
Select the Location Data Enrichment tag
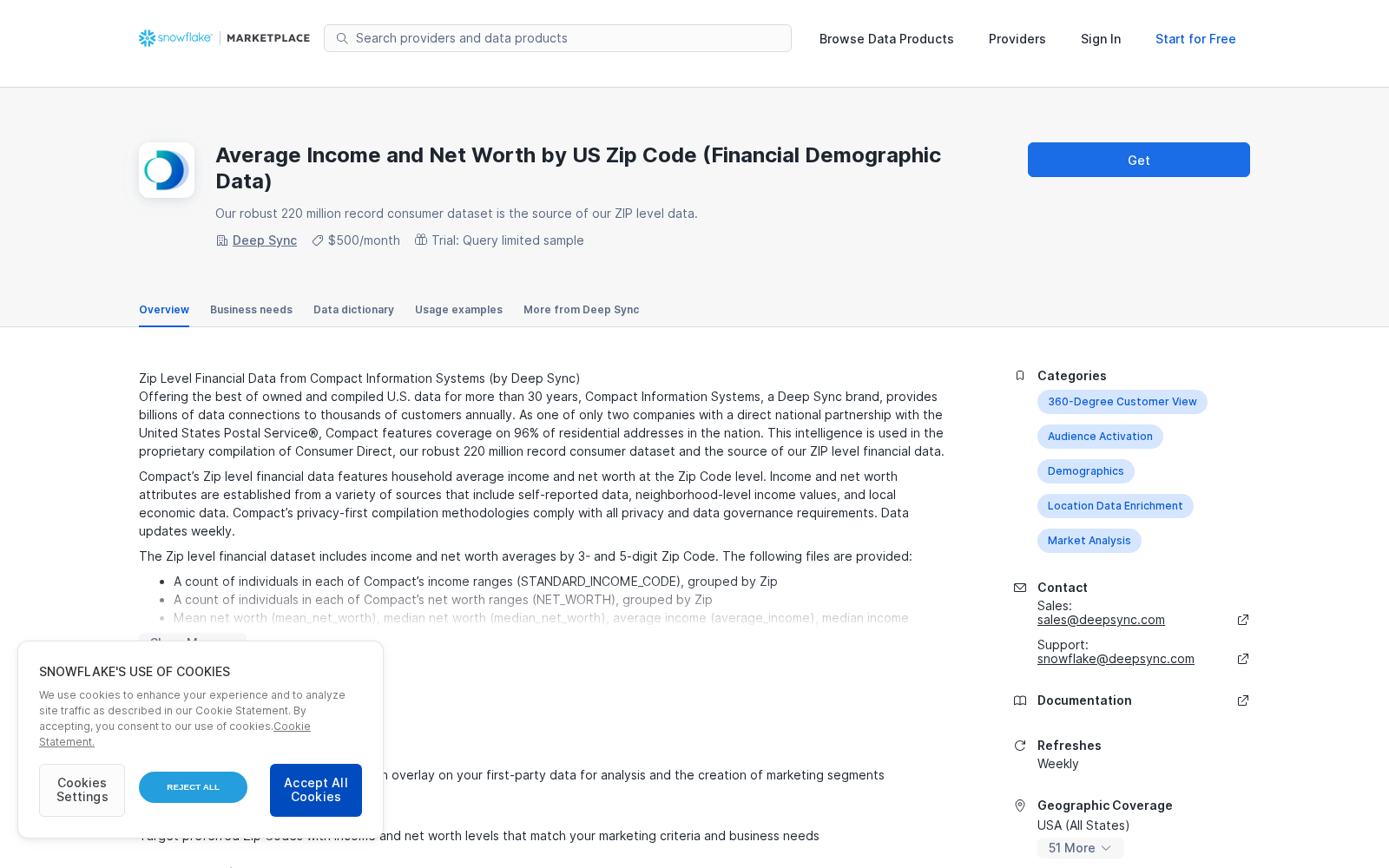[1115, 506]
